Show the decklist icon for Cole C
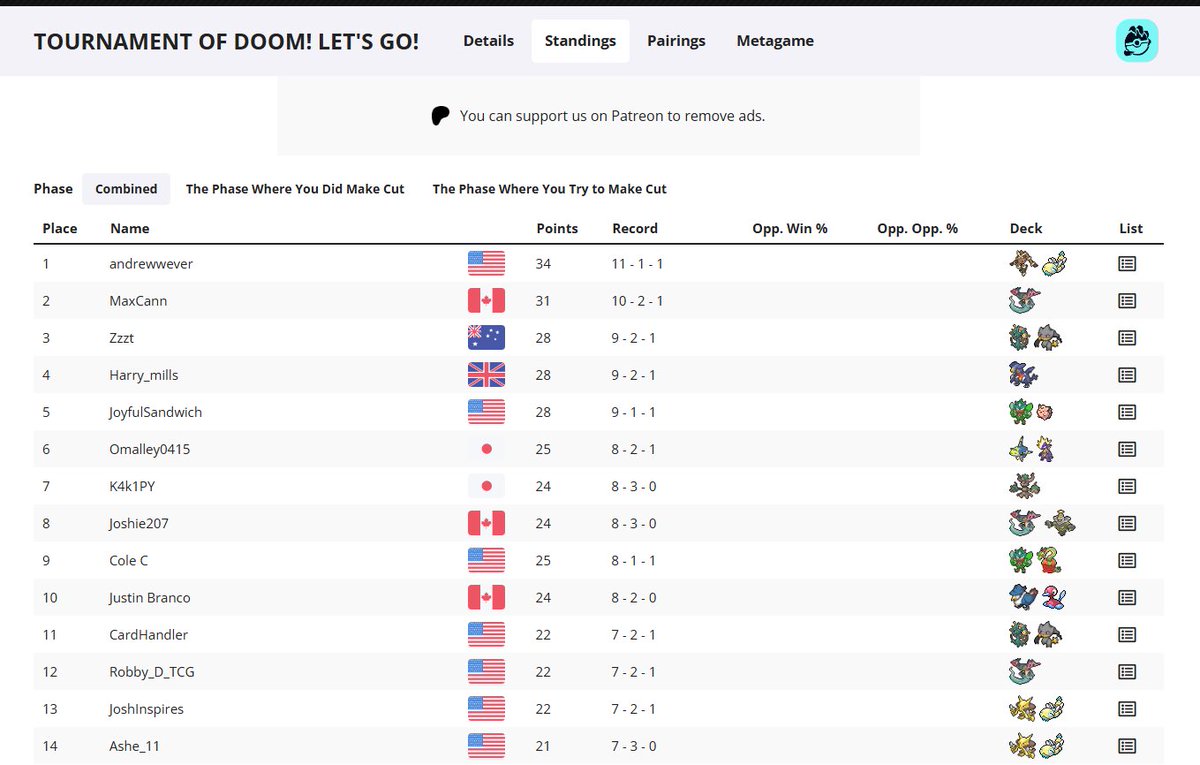This screenshot has width=1200, height=765. click(x=1127, y=560)
